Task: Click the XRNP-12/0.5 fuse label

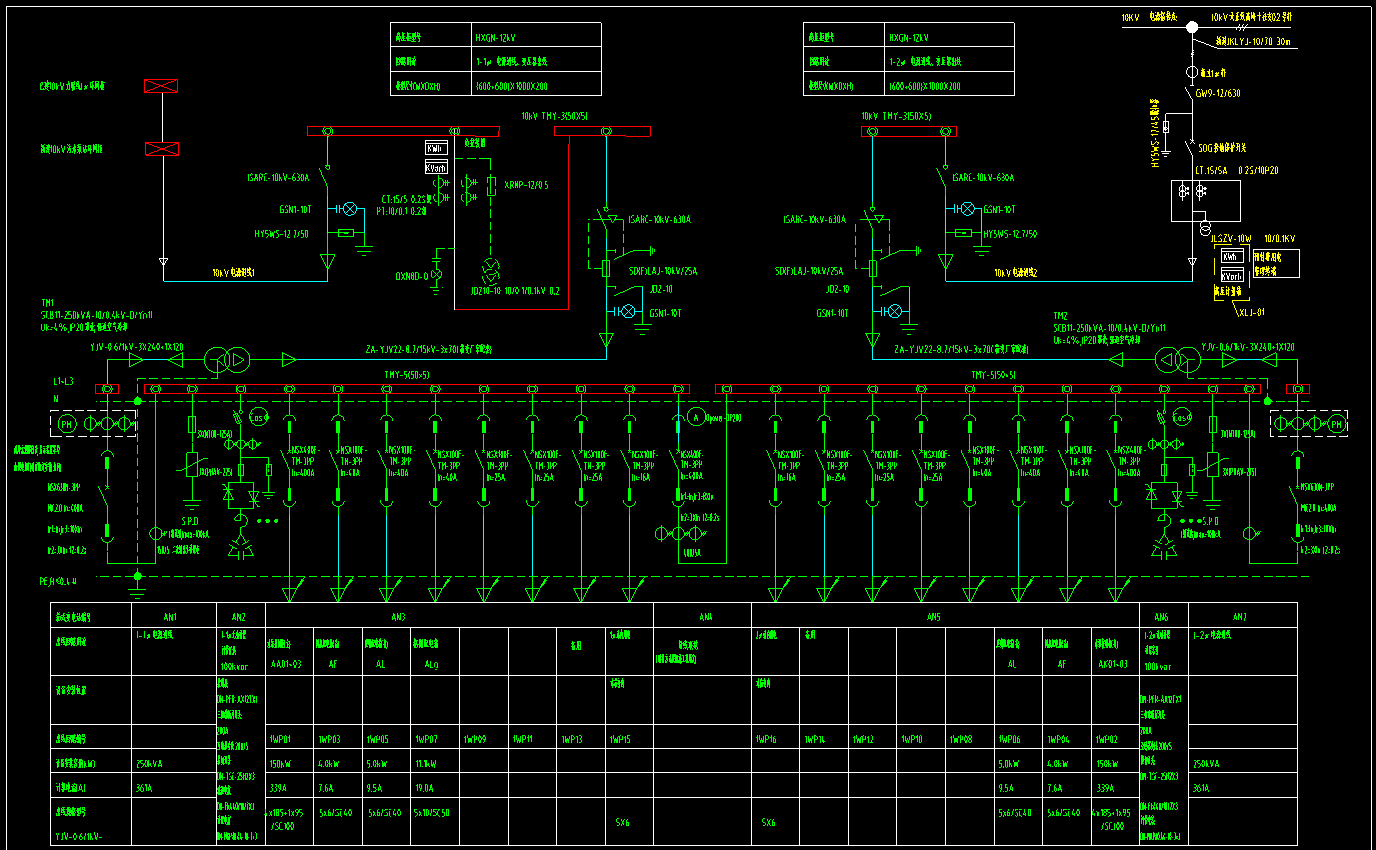Action: pos(526,185)
